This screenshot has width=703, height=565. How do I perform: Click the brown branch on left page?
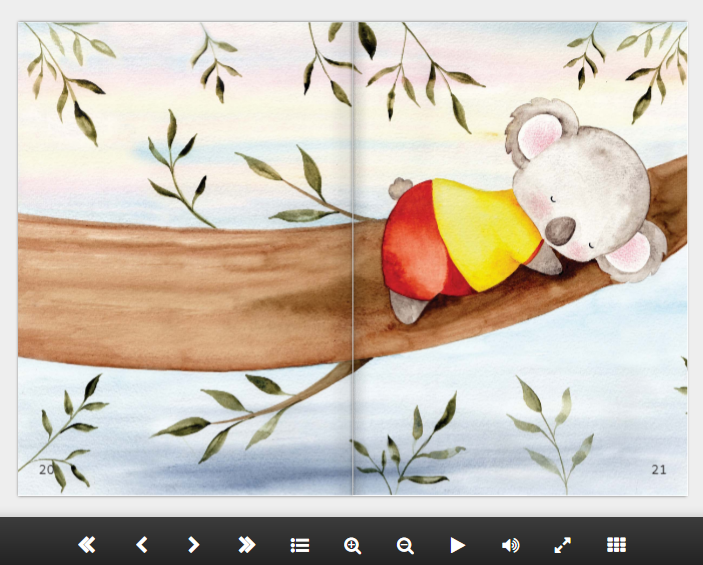180,290
